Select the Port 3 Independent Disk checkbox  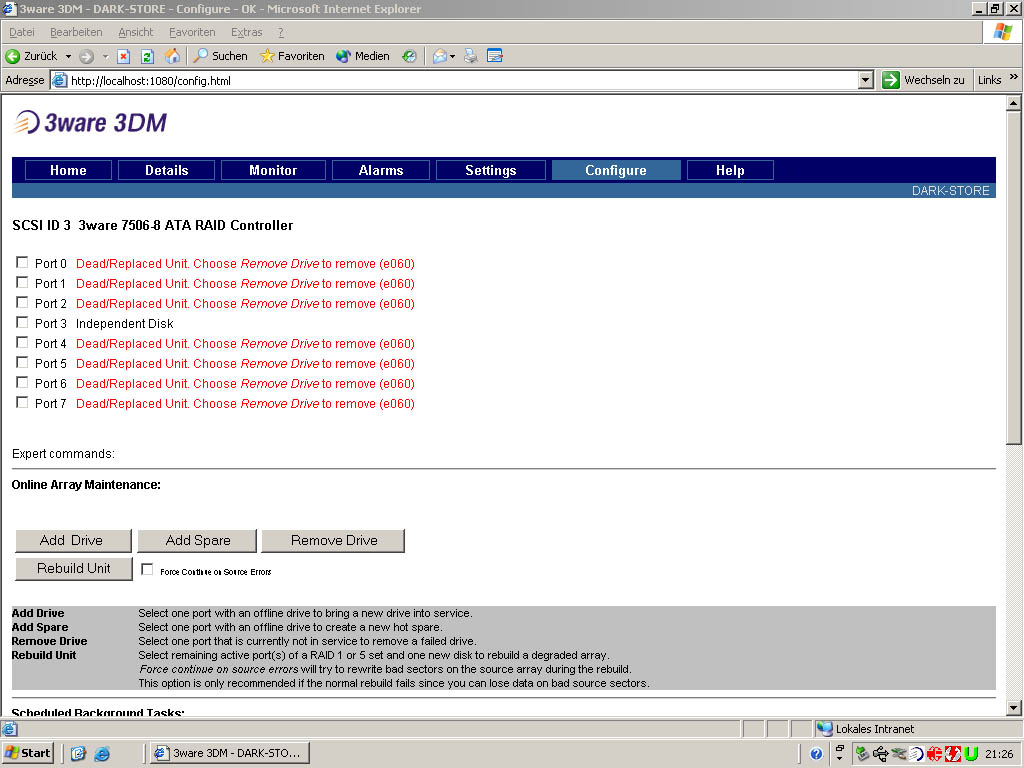[22, 323]
